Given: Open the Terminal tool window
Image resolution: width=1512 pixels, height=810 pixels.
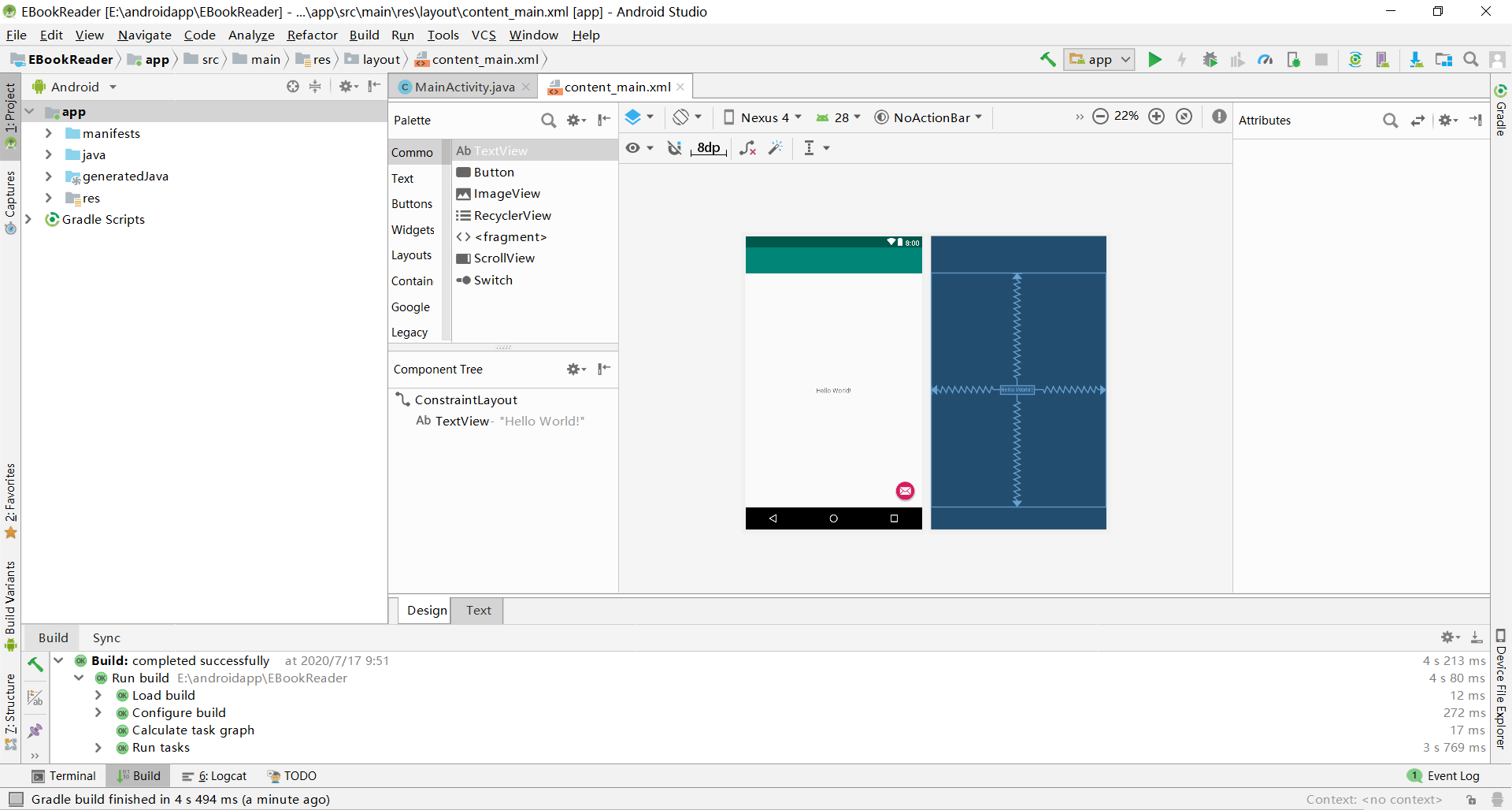Looking at the screenshot, I should (x=64, y=776).
